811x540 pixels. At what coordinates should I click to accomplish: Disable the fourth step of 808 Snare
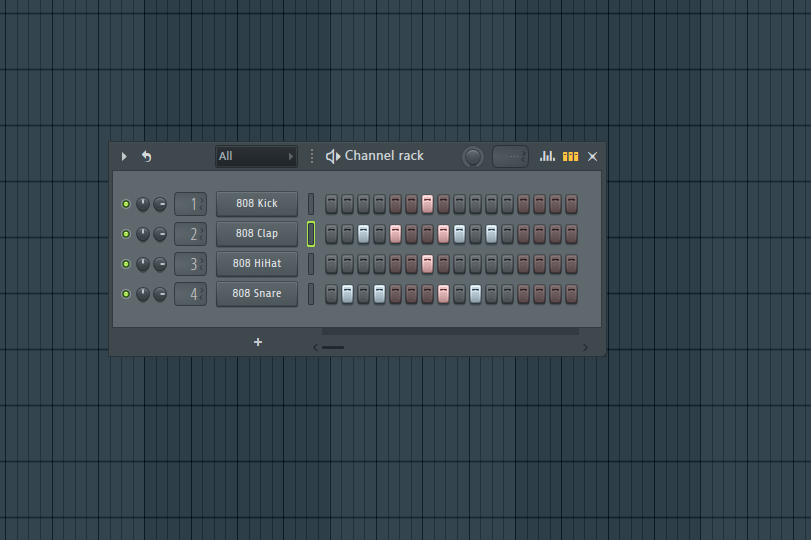[x=379, y=294]
